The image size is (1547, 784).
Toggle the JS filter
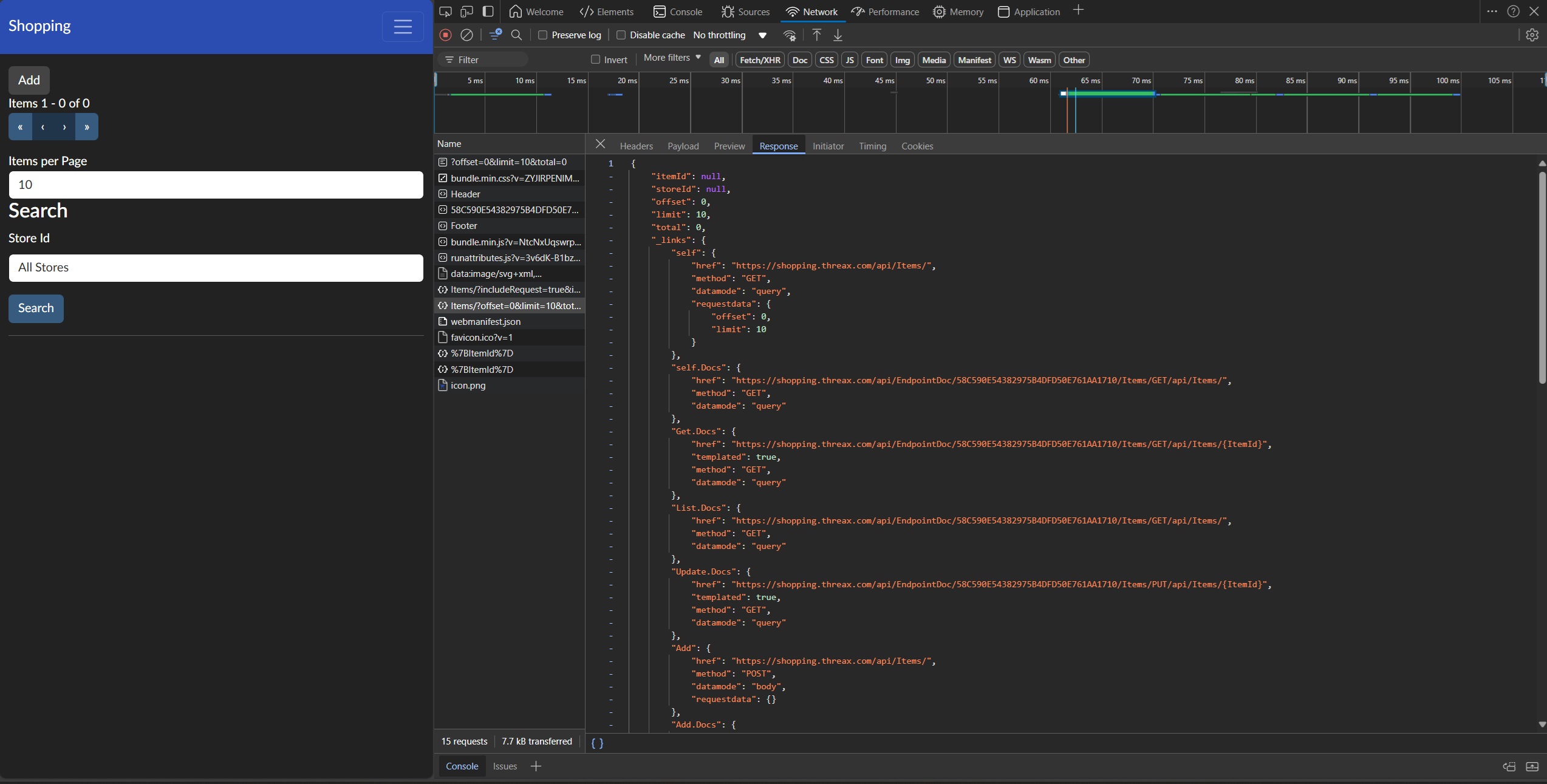[x=850, y=60]
